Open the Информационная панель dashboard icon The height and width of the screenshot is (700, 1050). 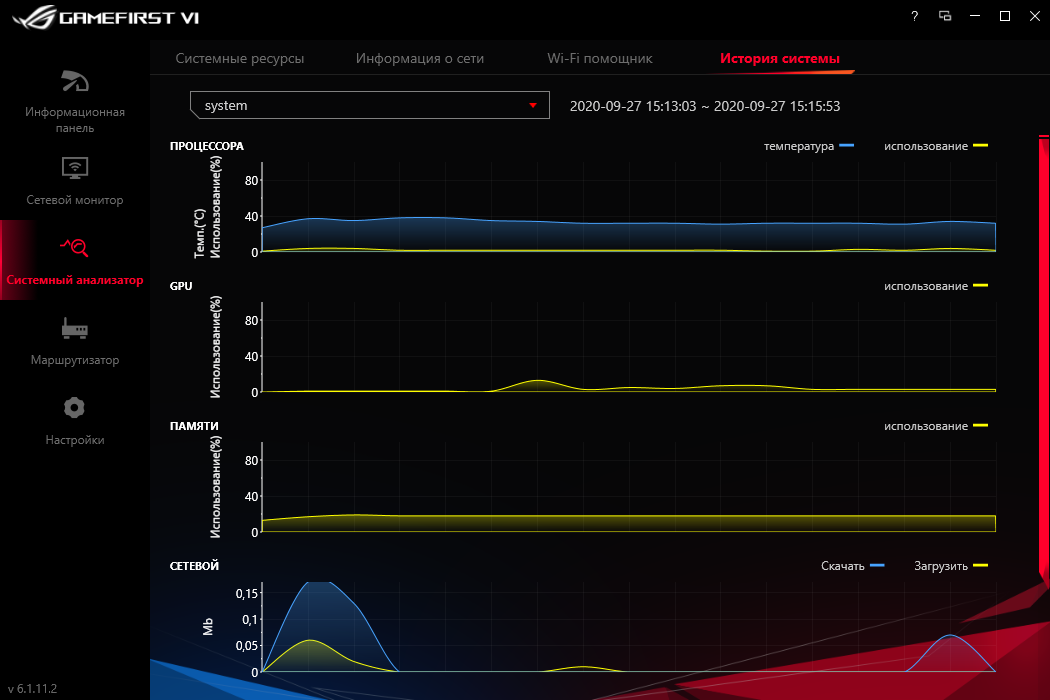point(75,81)
